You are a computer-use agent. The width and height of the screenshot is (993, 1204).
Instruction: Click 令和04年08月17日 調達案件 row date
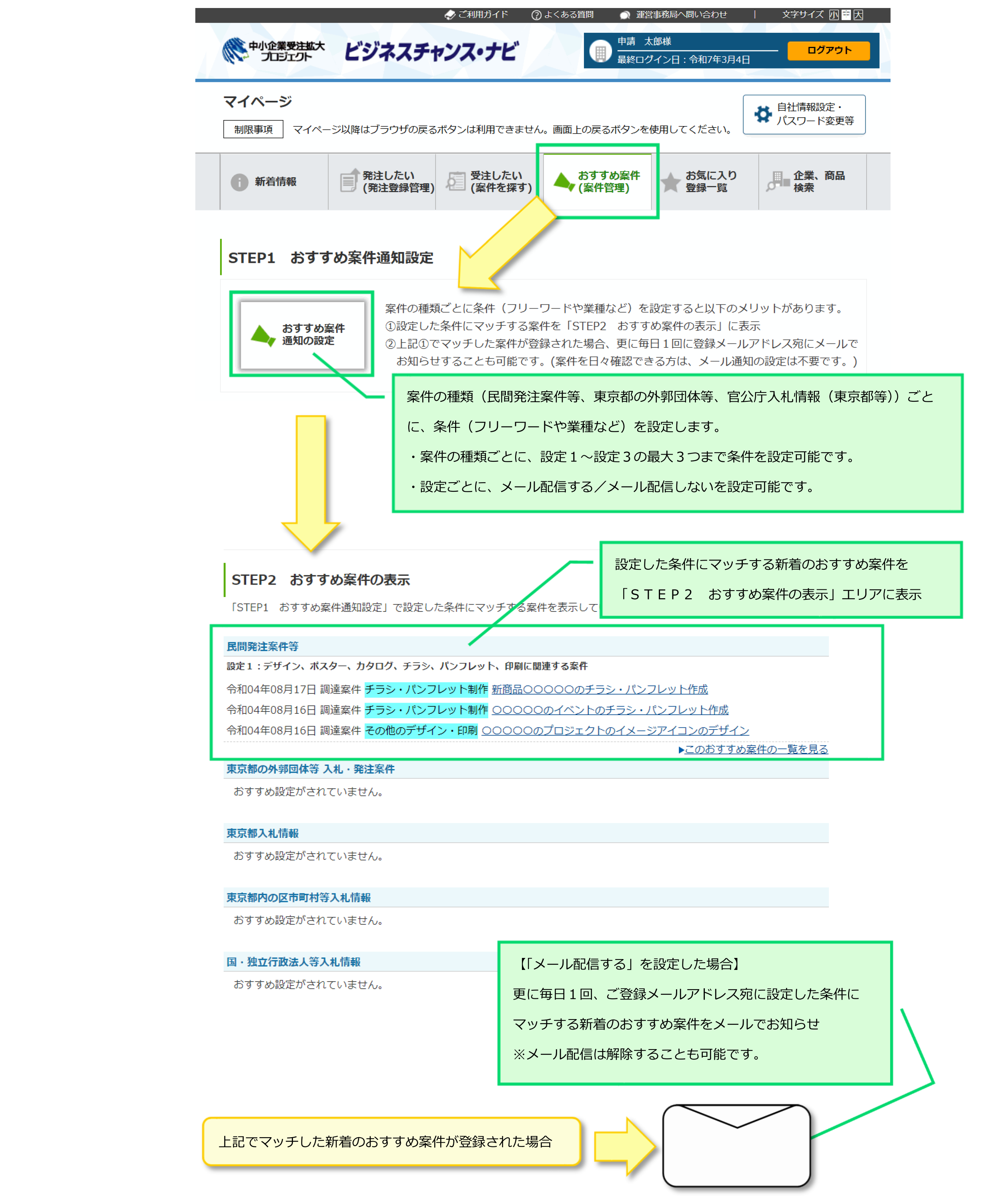[271, 689]
